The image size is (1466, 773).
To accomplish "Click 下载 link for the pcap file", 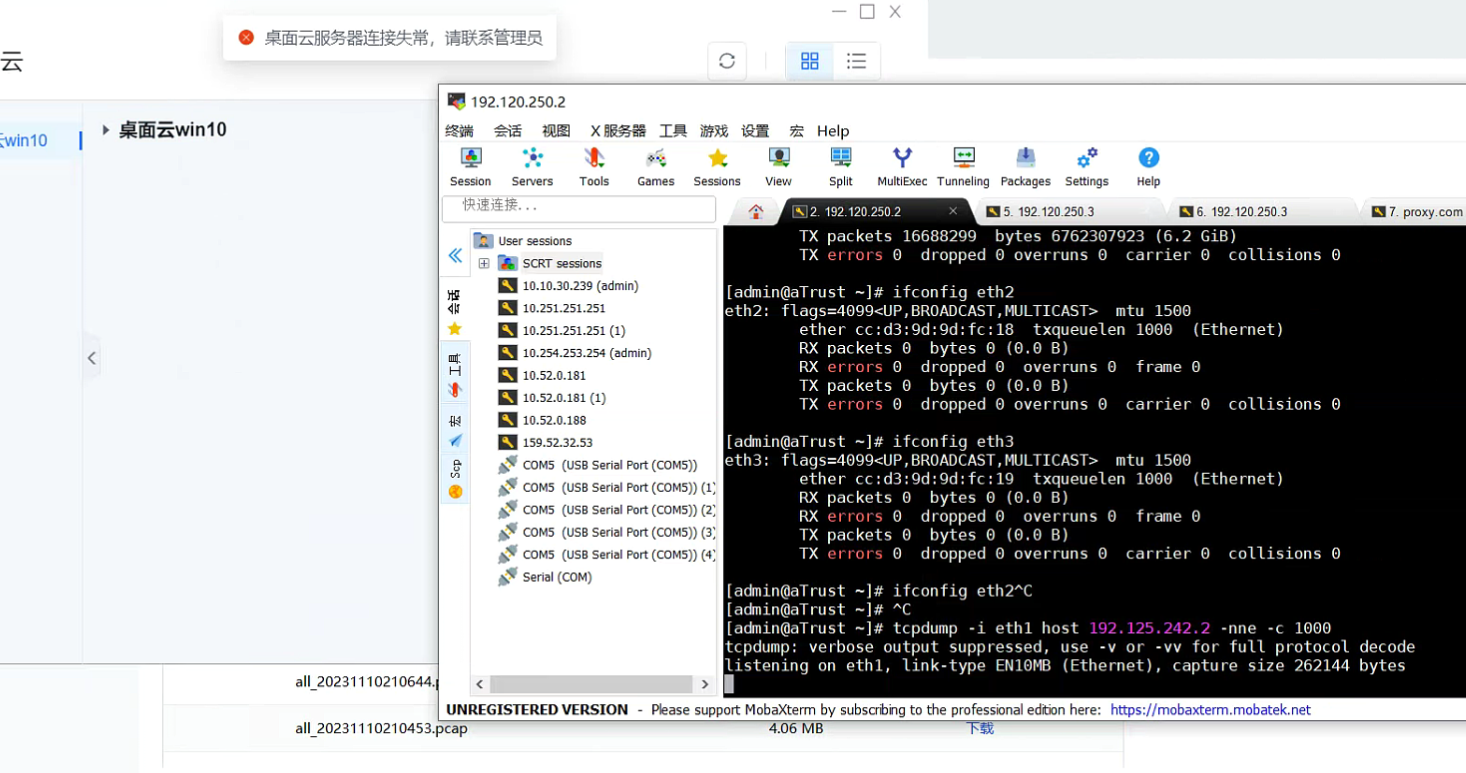I will tap(980, 729).
